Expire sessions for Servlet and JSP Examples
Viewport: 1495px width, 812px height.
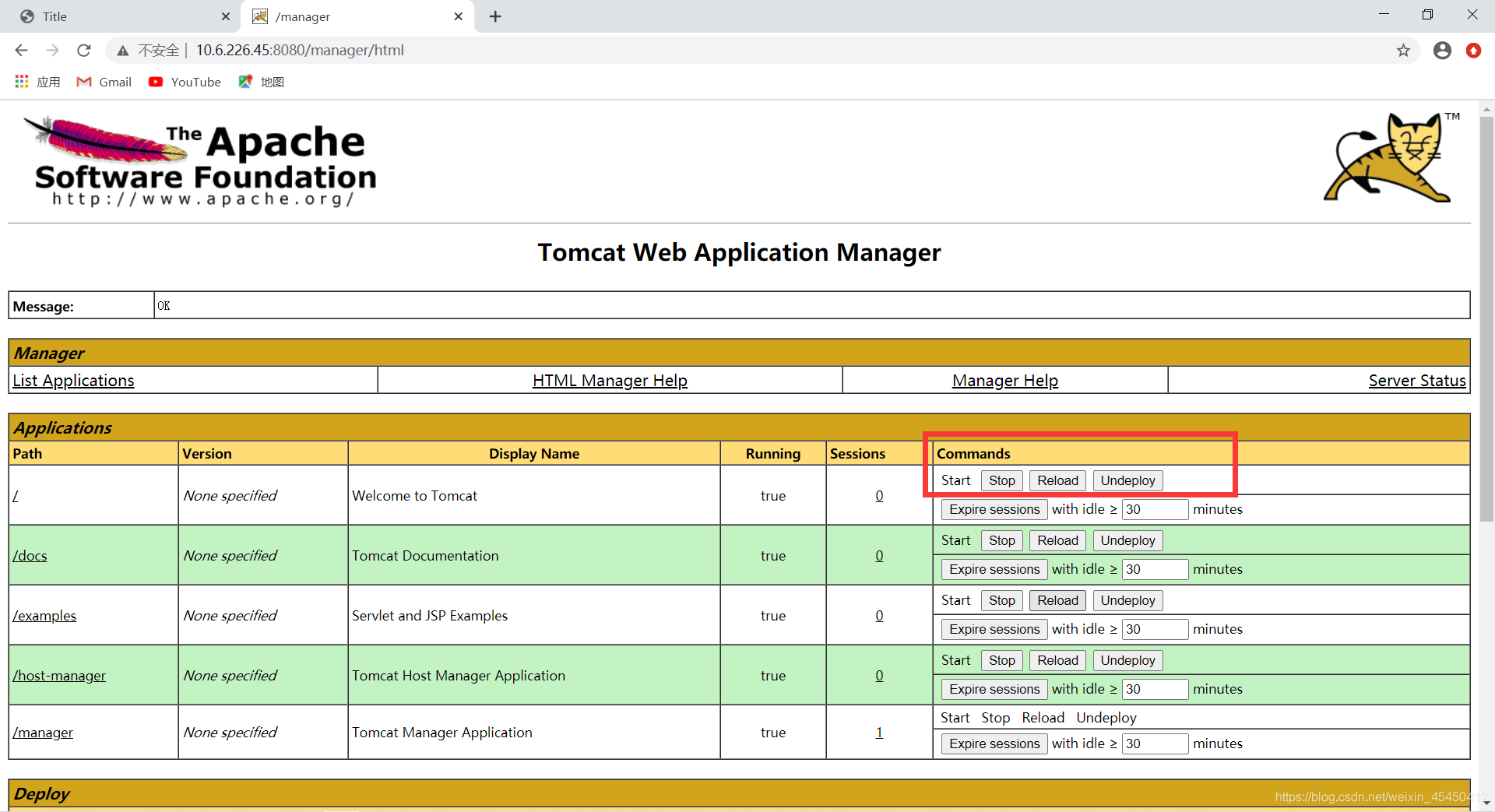click(994, 630)
